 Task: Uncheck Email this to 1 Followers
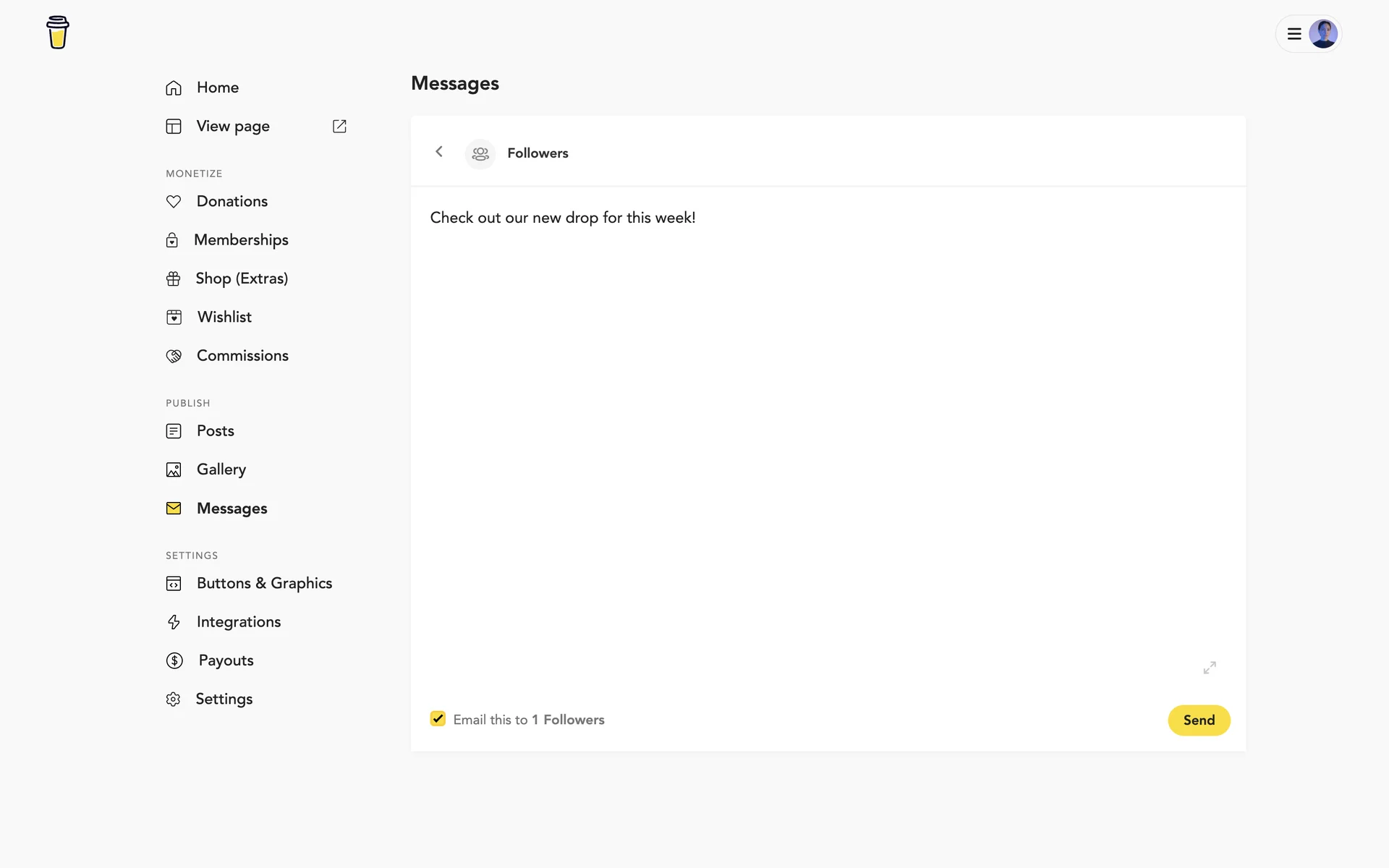[x=438, y=718]
